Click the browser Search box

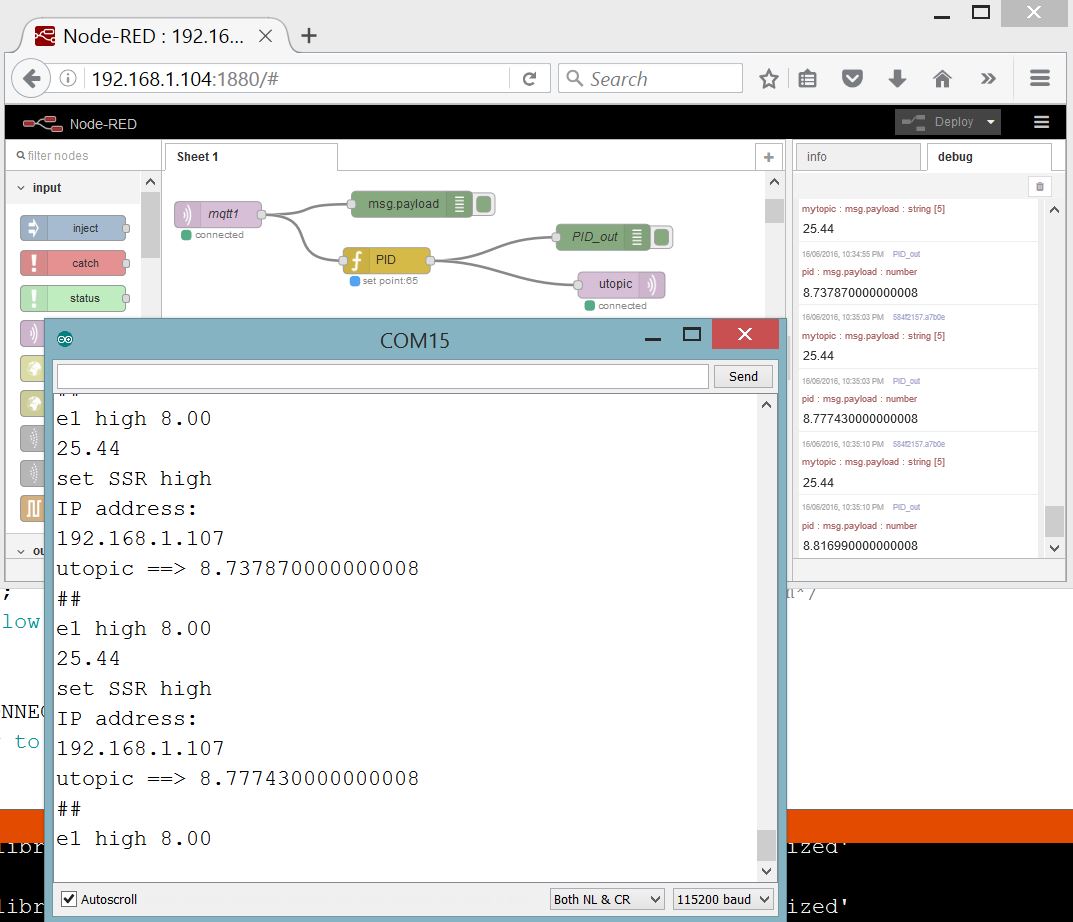coord(650,79)
